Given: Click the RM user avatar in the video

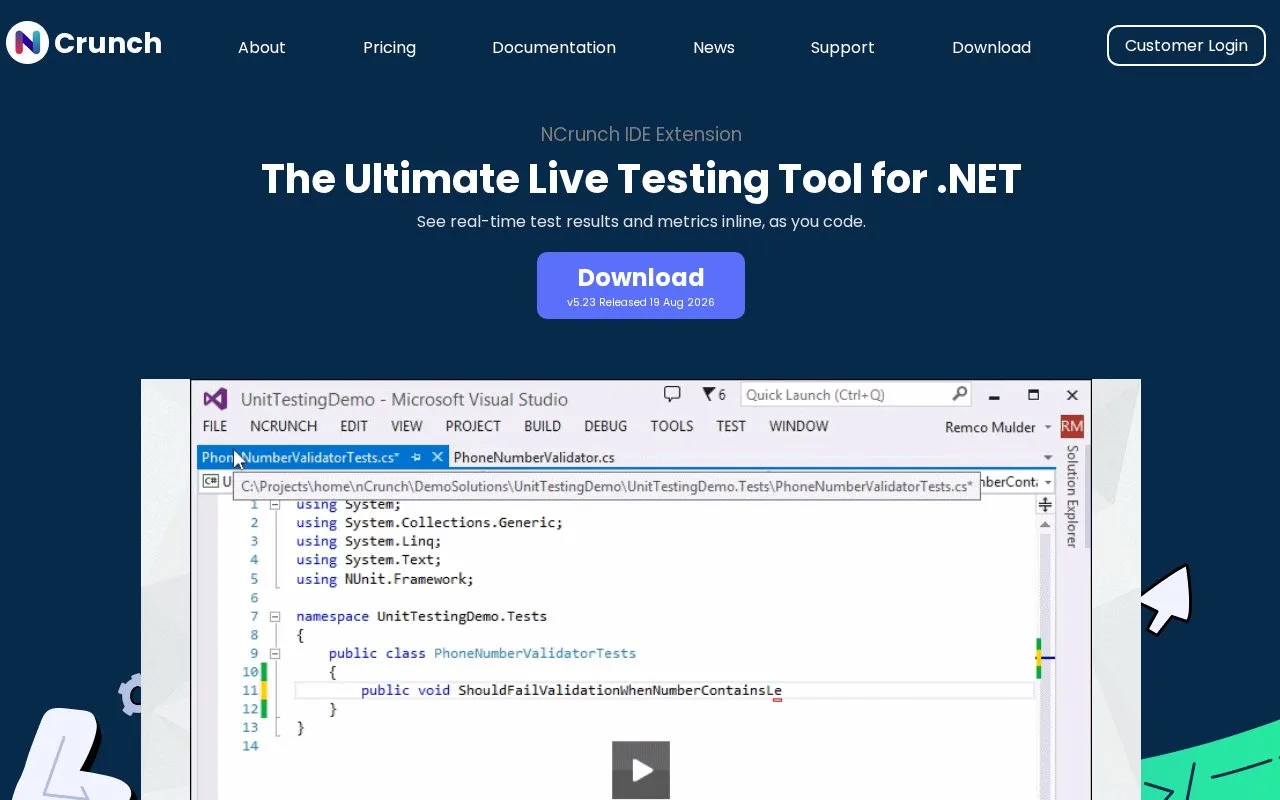Looking at the screenshot, I should 1072,427.
